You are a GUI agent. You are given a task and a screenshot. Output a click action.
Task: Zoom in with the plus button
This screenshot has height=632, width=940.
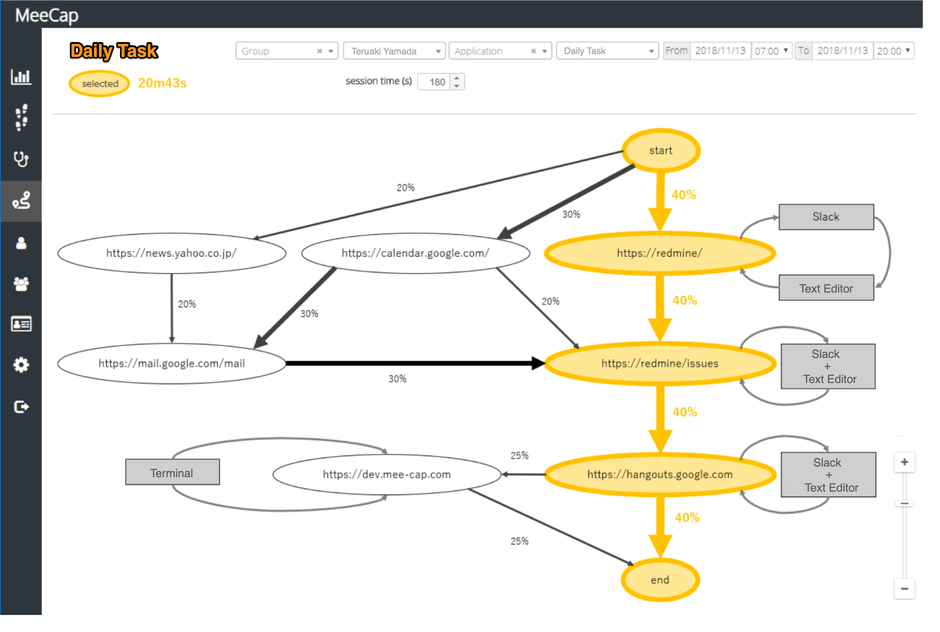click(904, 463)
